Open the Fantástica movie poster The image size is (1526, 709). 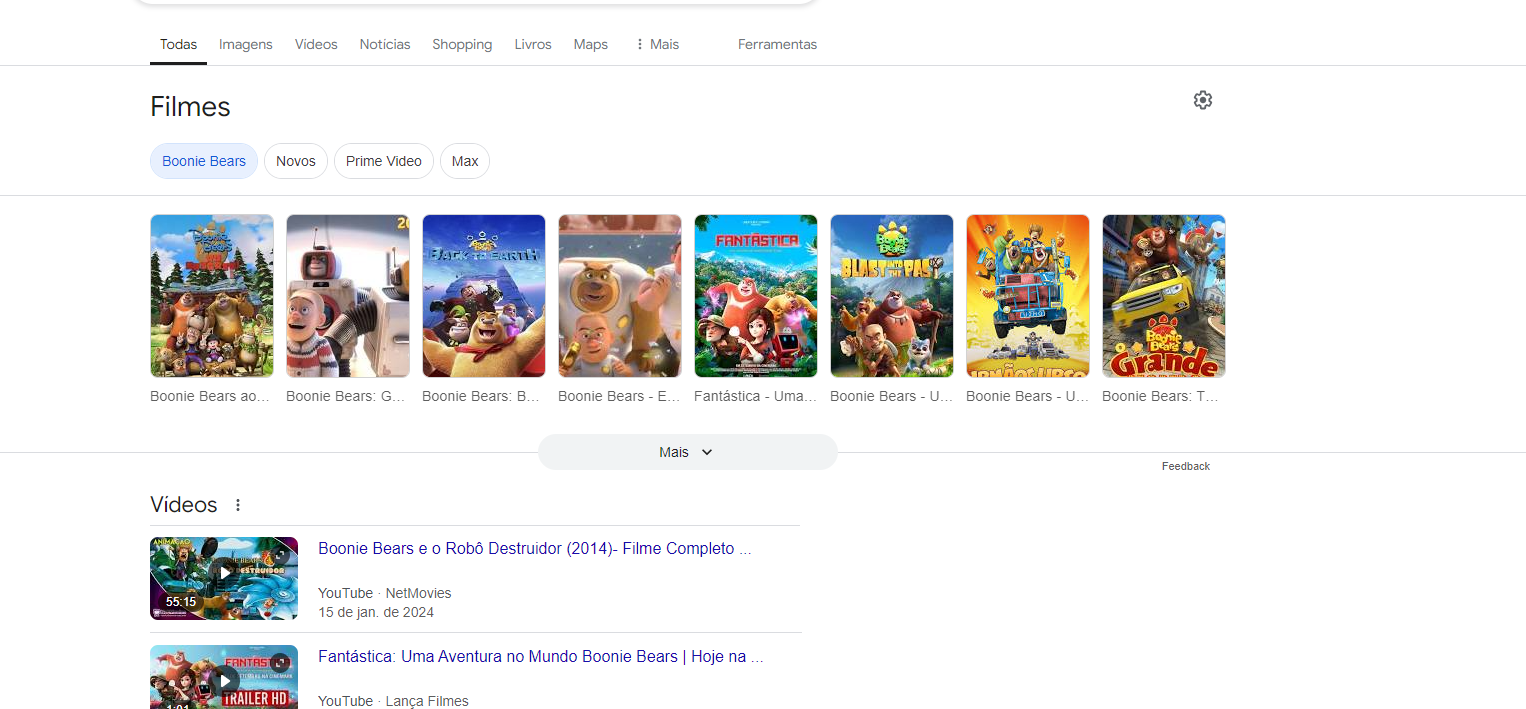tap(756, 296)
